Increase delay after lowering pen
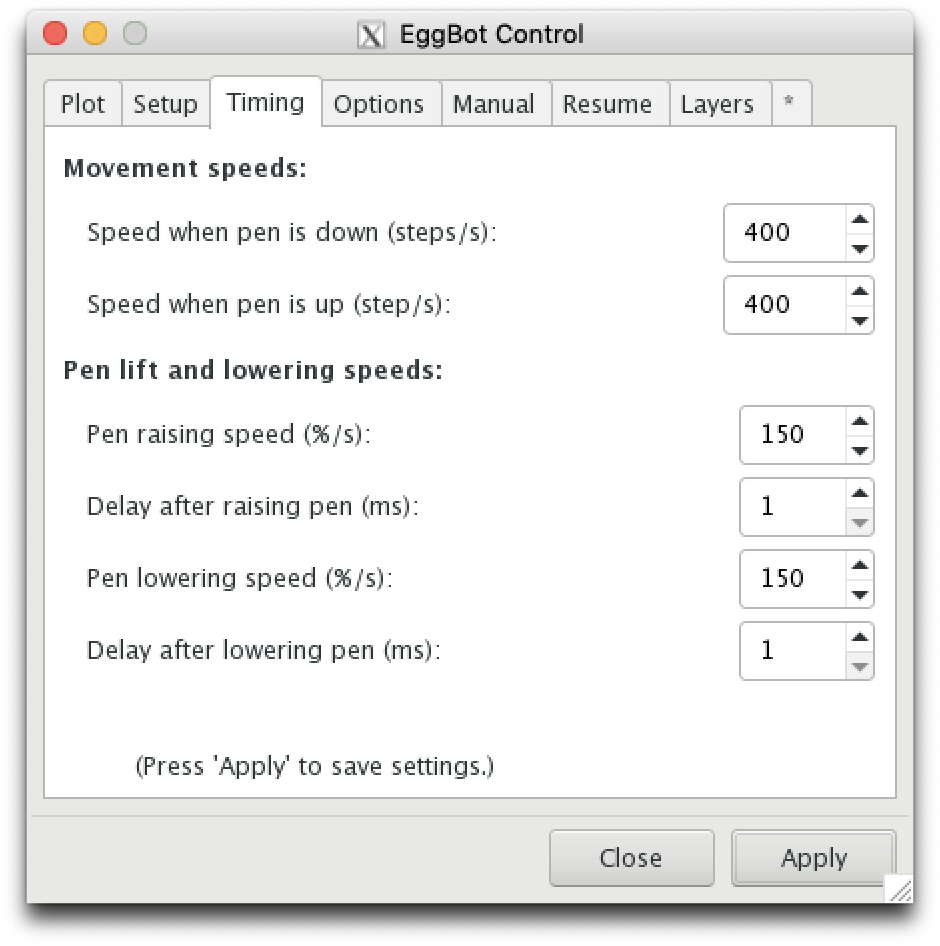This screenshot has width=940, height=946. coord(860,637)
